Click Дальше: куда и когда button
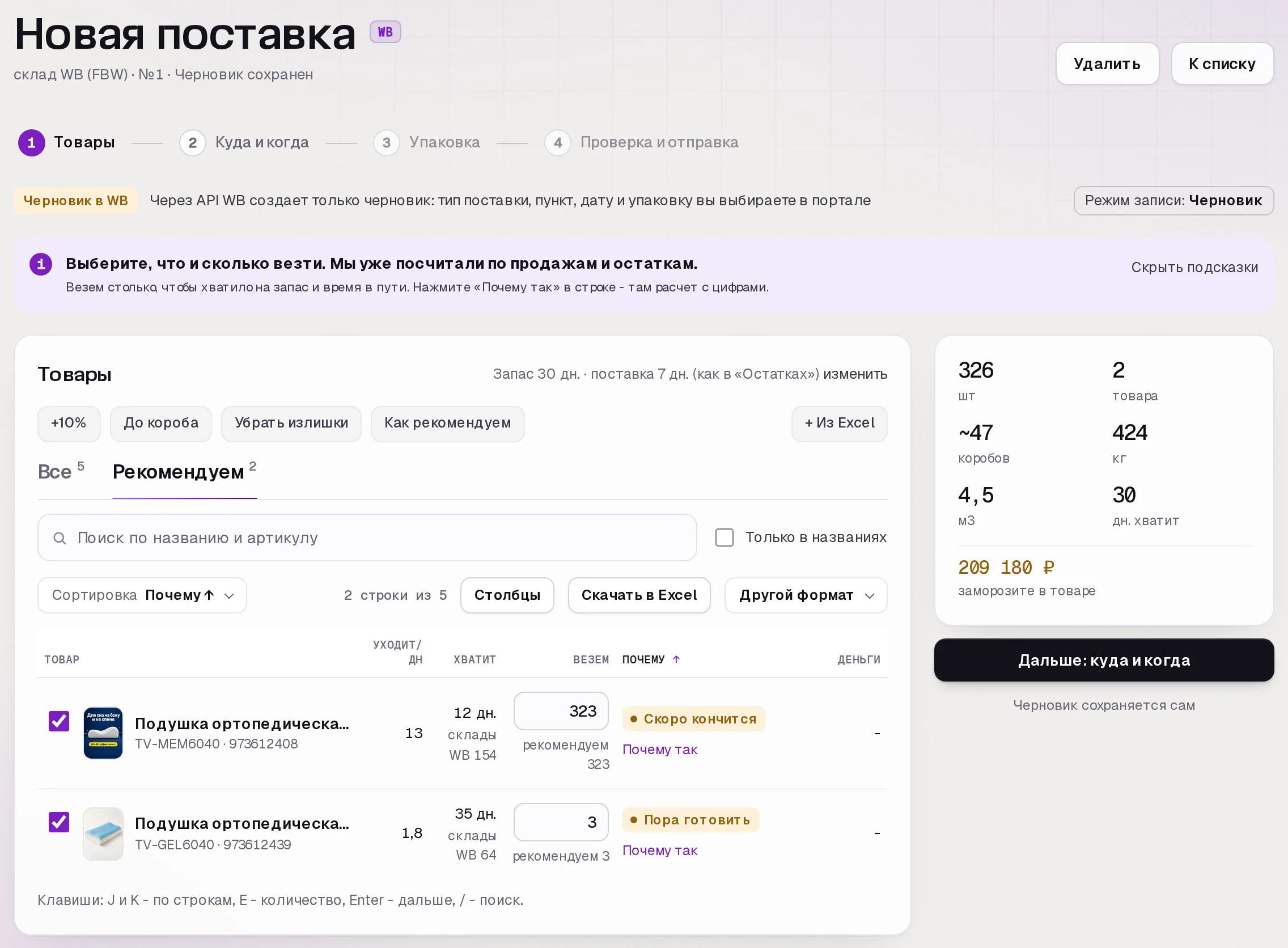1288x948 pixels. (x=1104, y=660)
